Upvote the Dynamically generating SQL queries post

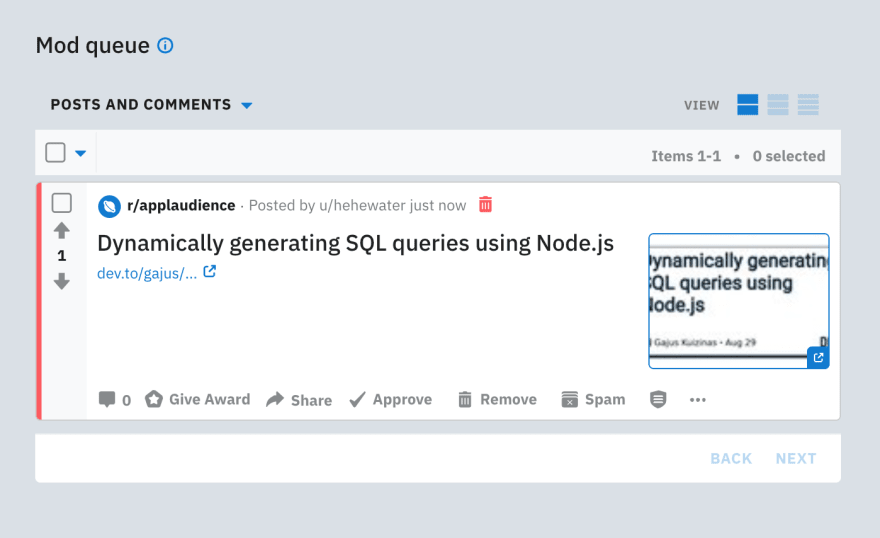click(x=62, y=231)
